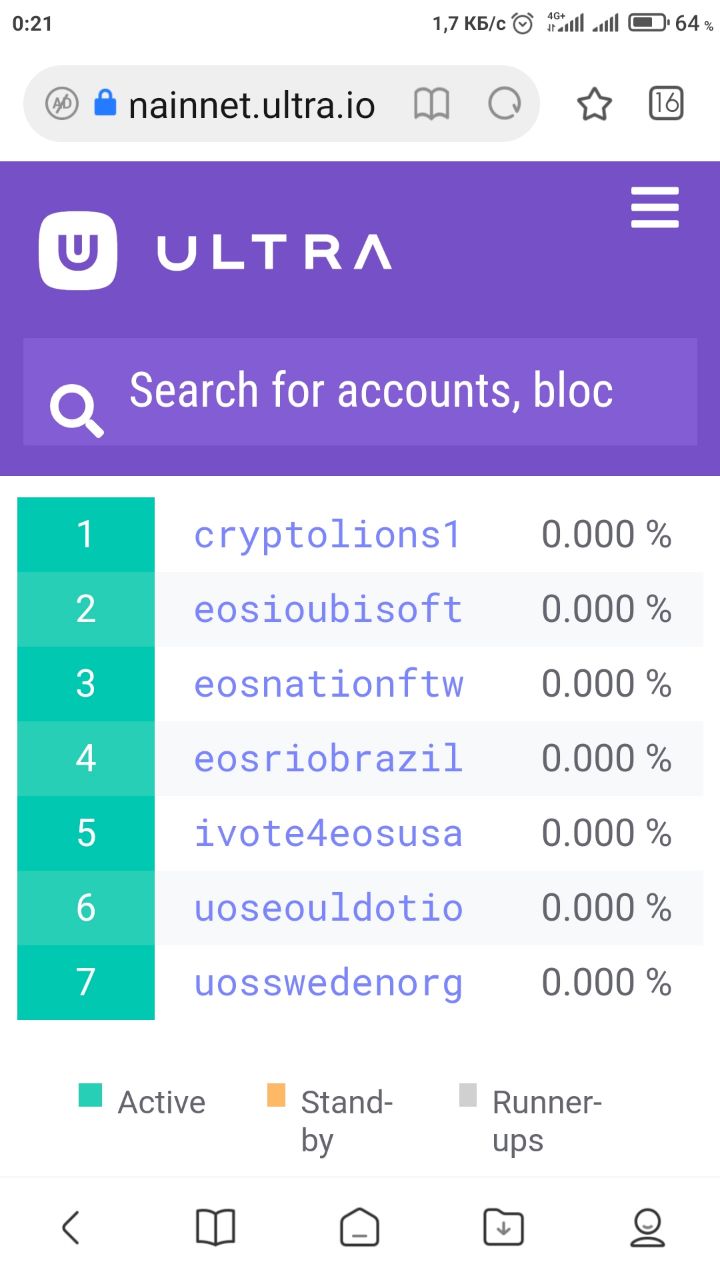Tap the teal Active legend swatch
Screen dimensions: 720x1280
(x=91, y=1095)
